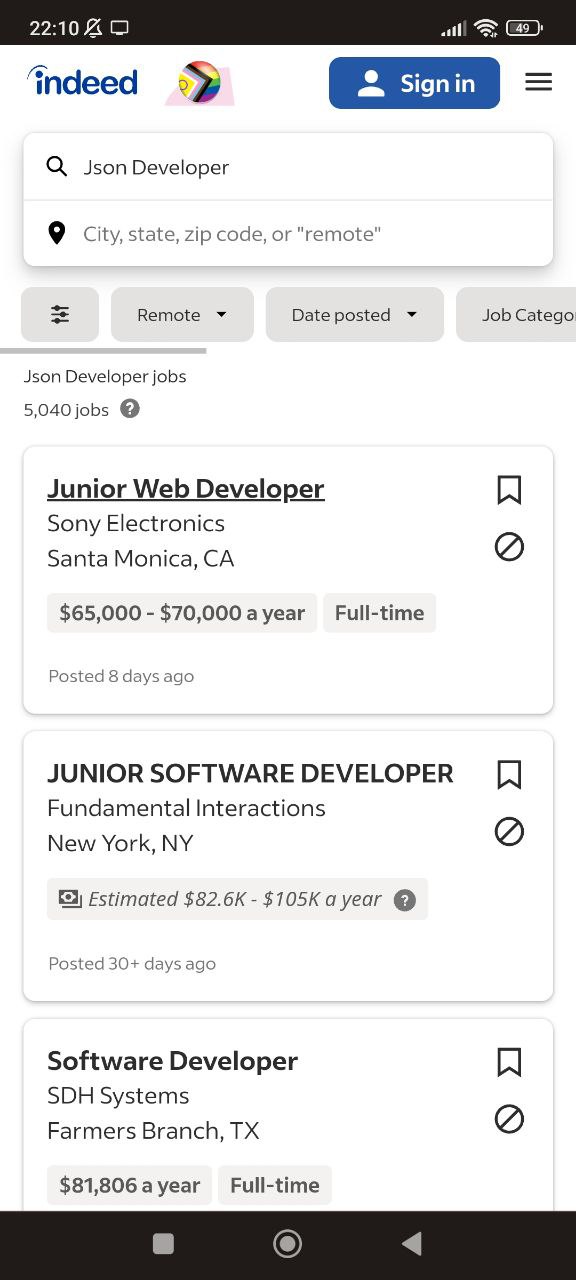Screen dimensions: 576x1280
Task: Mark Software Developer job as not interested
Action: (509, 1119)
